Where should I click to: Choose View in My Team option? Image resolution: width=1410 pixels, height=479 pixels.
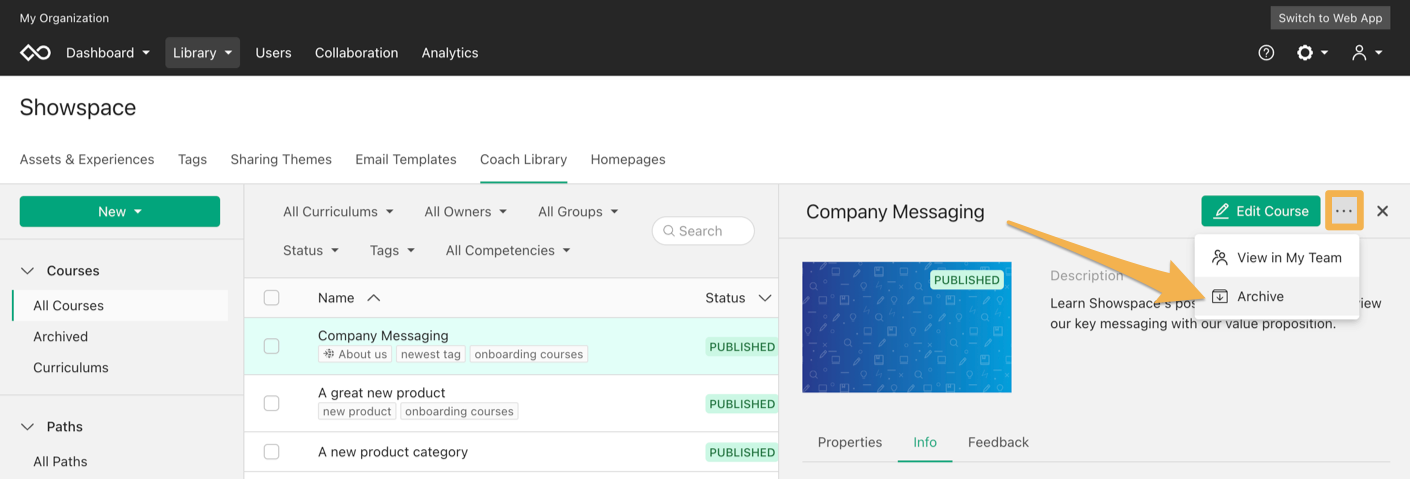pos(1277,258)
